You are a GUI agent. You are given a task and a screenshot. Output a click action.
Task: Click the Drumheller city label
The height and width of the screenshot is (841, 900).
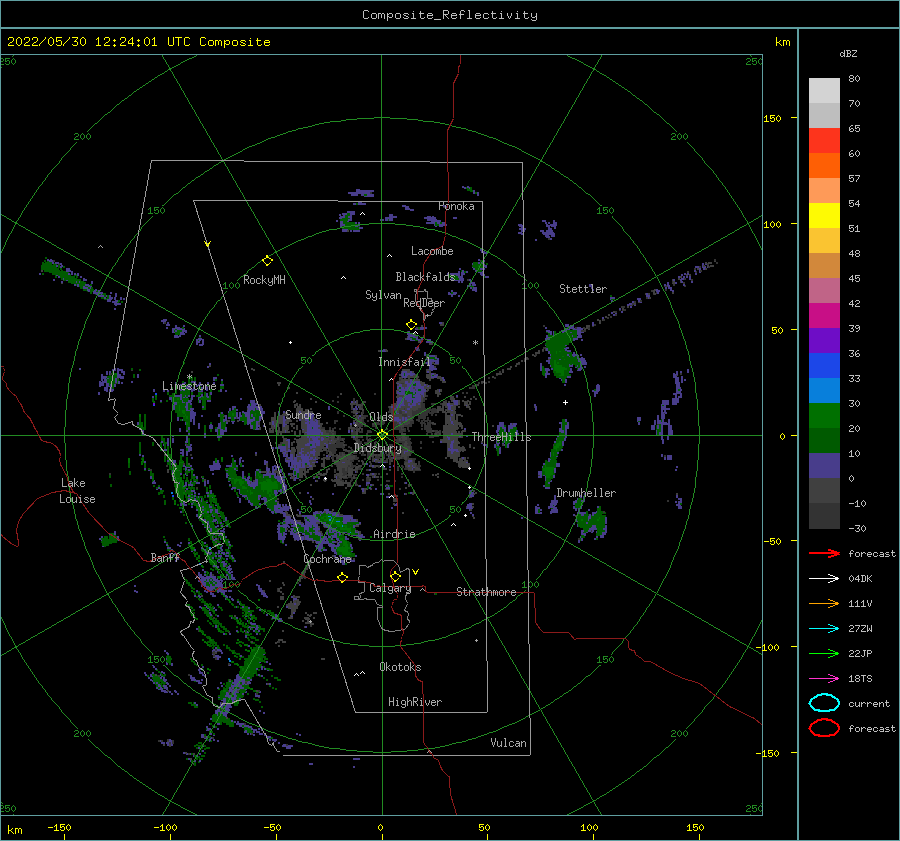tap(586, 493)
